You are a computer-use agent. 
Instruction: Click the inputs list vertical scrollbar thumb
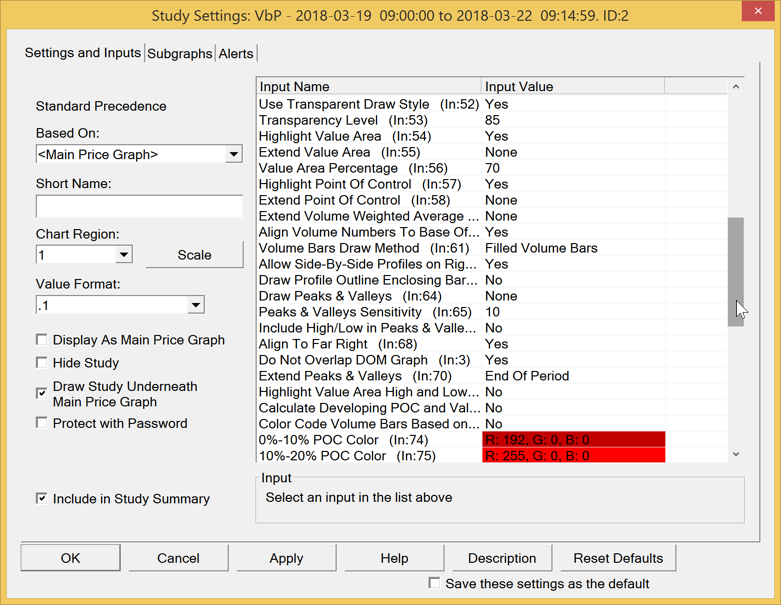(736, 272)
